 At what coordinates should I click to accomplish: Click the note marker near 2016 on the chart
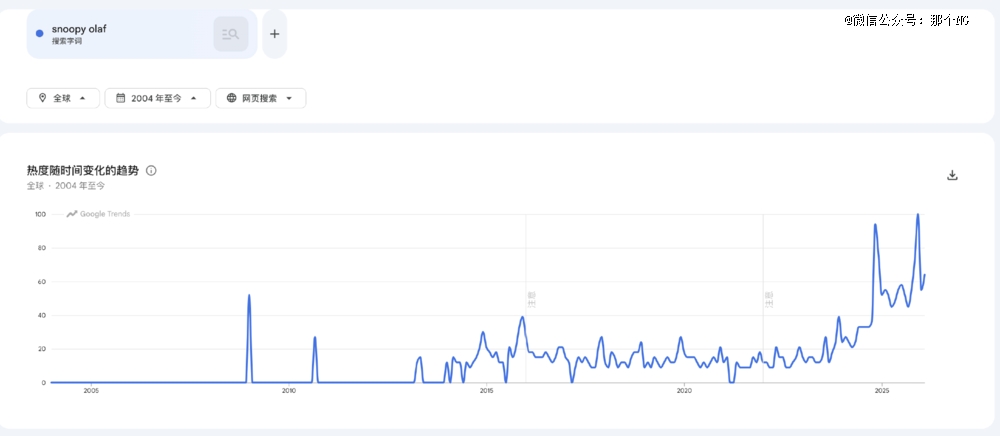click(532, 297)
